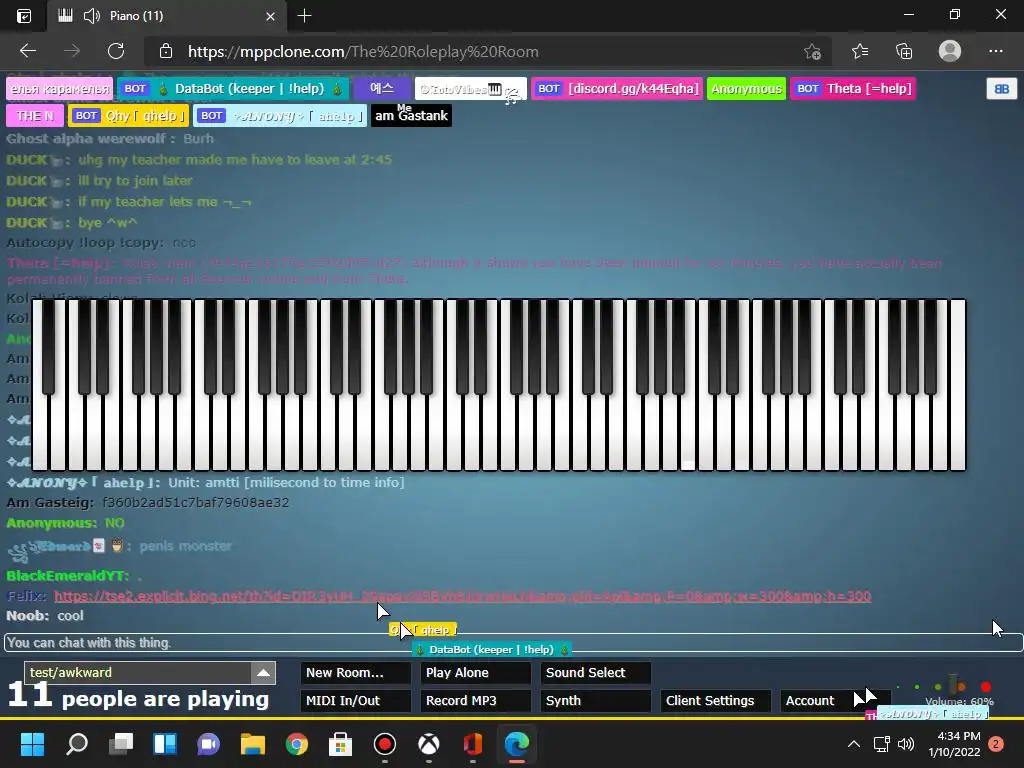Open a new browser tab
The width and height of the screenshot is (1024, 768).
click(304, 16)
